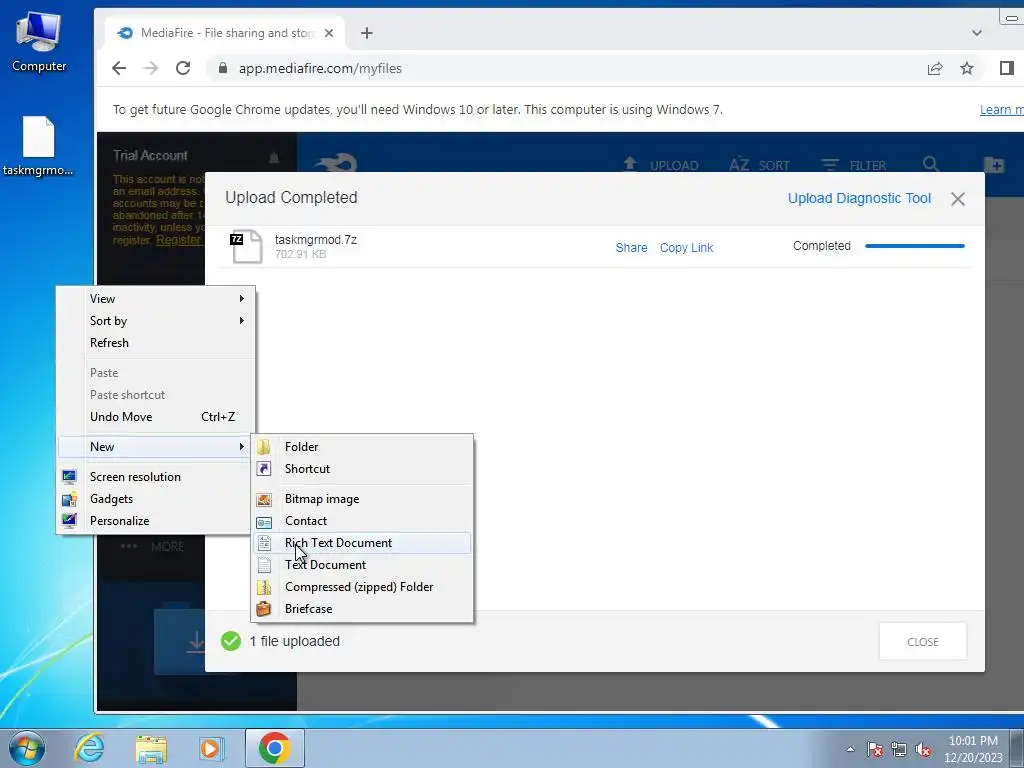Click the notification bell icon

(274, 157)
